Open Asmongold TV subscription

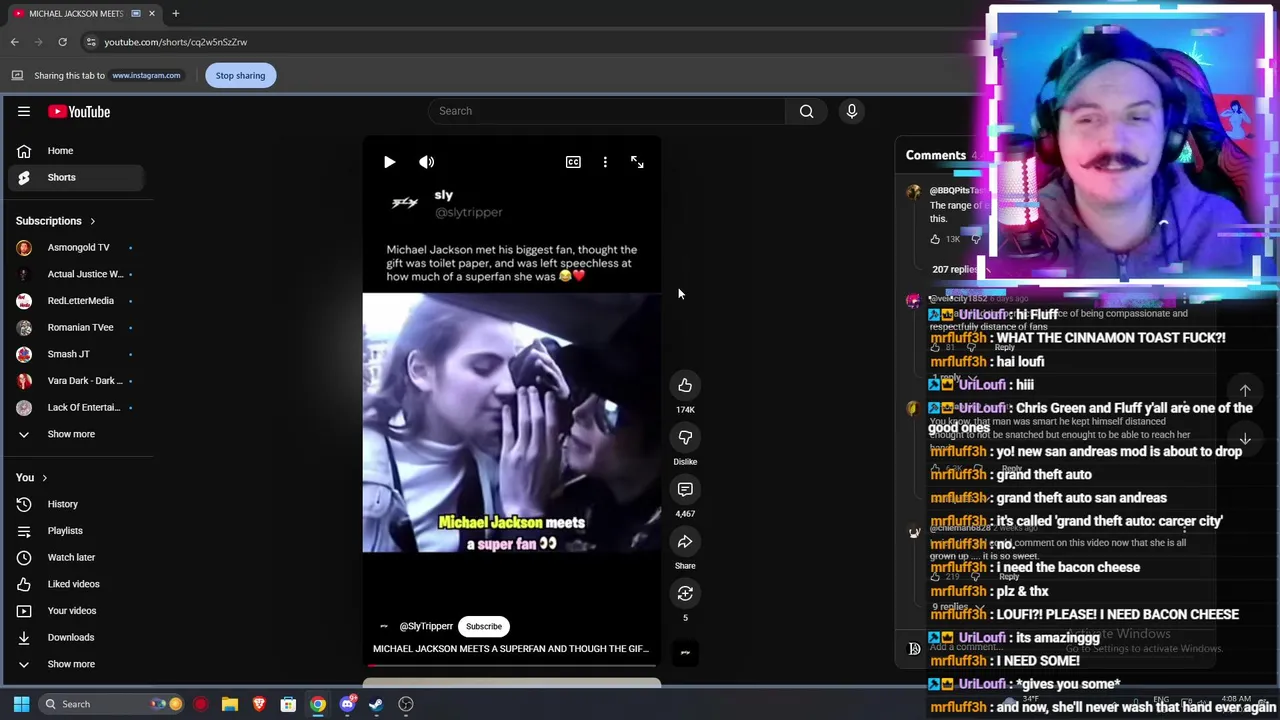(x=76, y=247)
